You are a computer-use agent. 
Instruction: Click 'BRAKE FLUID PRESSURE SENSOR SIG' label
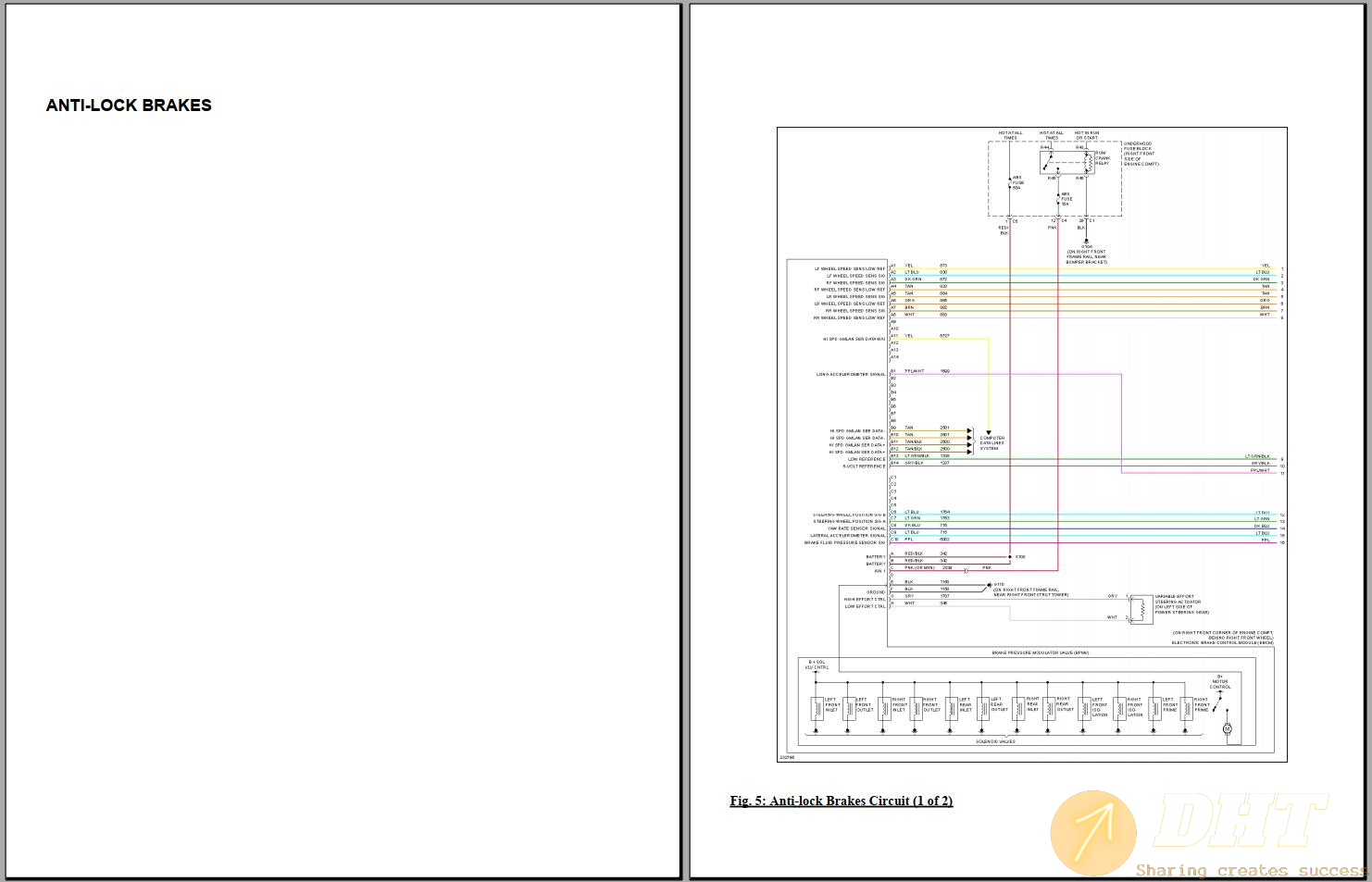pyautogui.click(x=845, y=543)
